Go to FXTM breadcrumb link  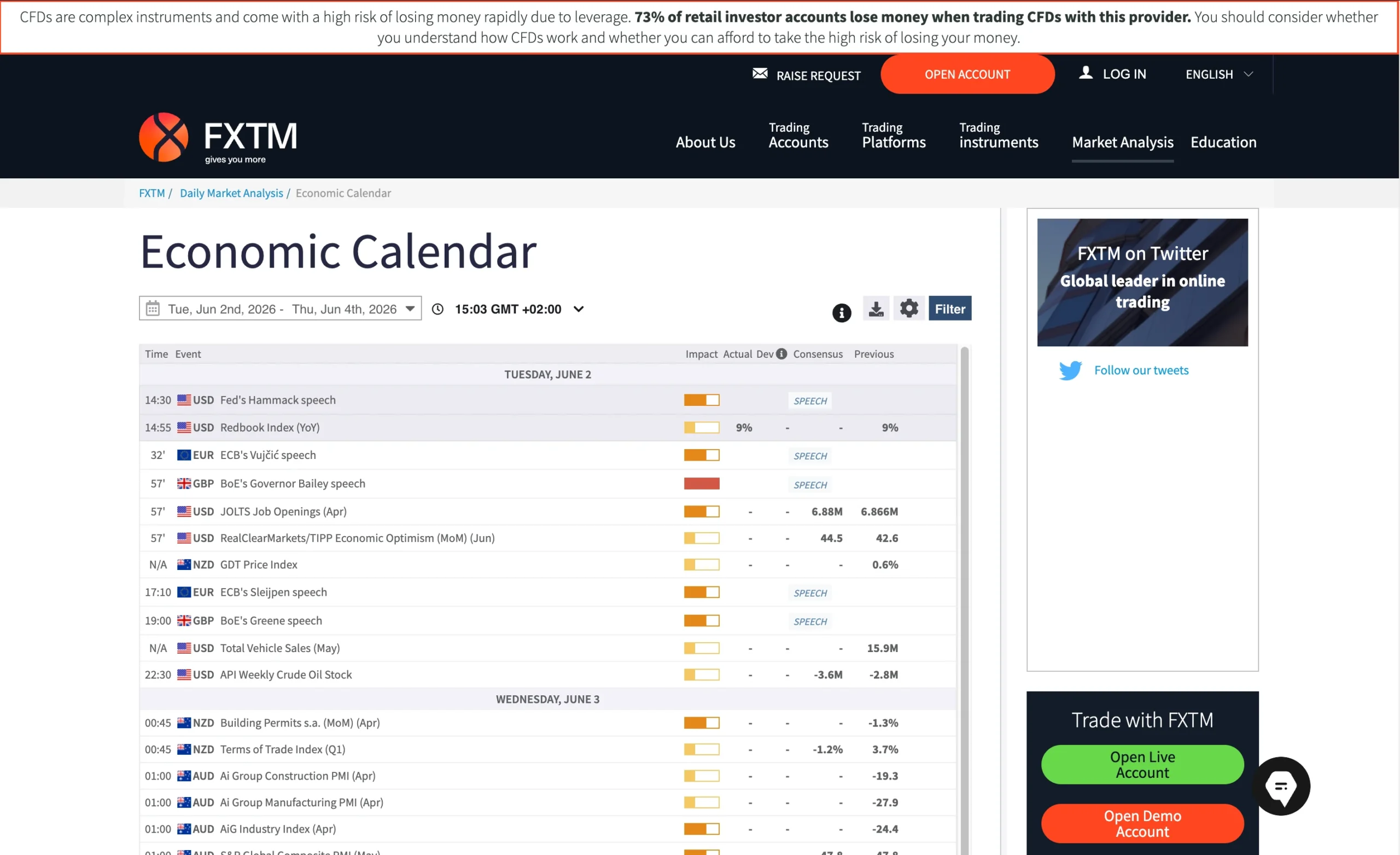click(x=151, y=193)
